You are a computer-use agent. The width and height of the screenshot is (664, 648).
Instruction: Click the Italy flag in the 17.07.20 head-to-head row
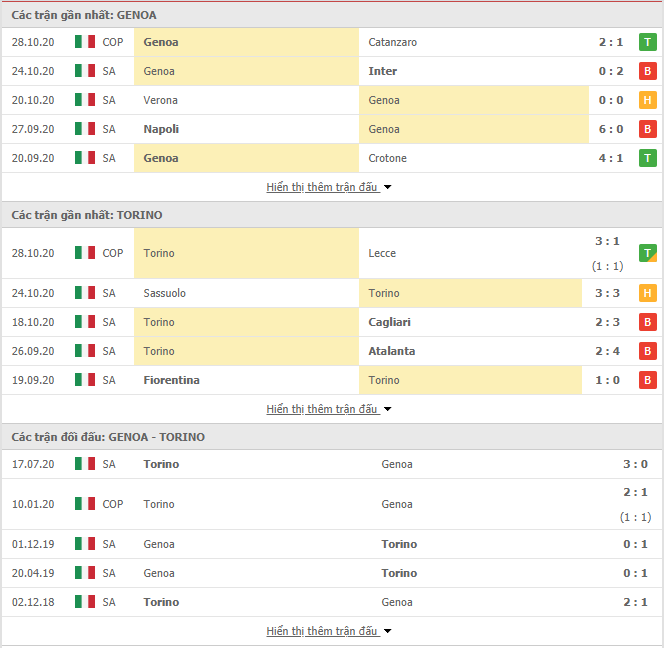click(85, 464)
